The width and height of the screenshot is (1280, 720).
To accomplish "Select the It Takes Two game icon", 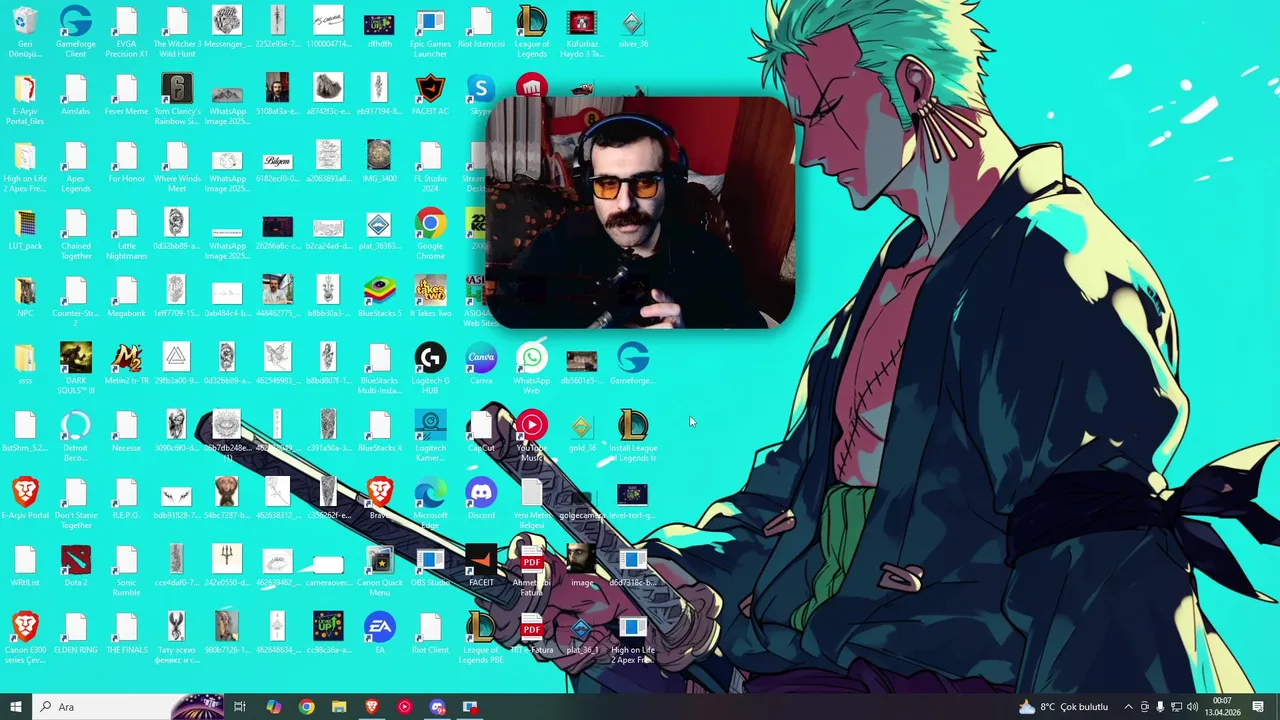I will [430, 296].
